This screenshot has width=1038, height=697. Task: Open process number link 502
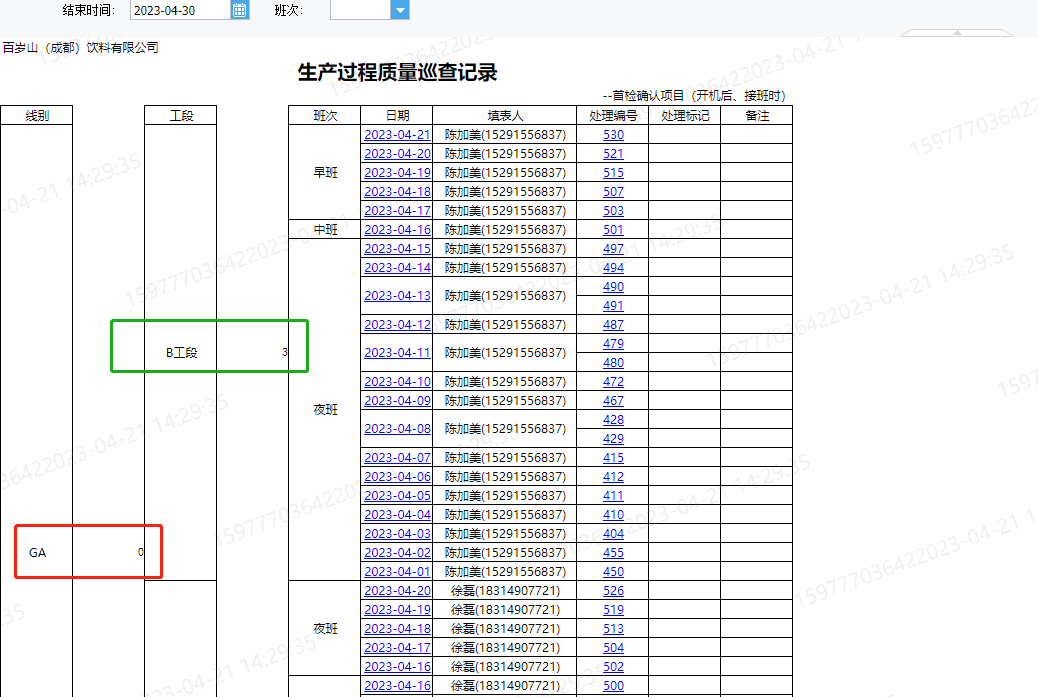613,667
